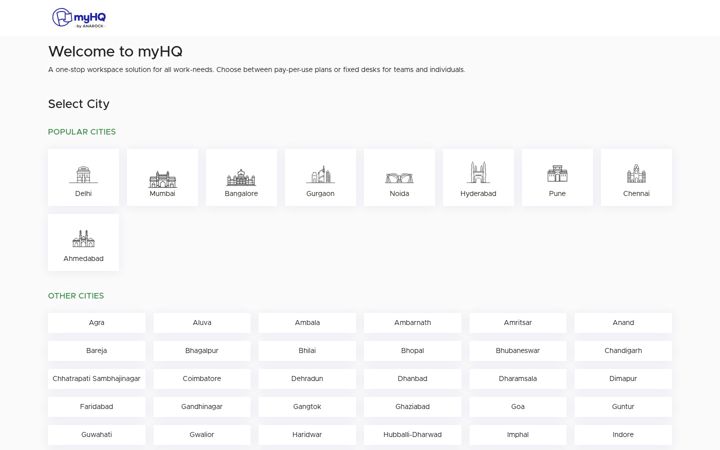Choose Bhilai city
Viewport: 720px width, 450px height.
307,351
